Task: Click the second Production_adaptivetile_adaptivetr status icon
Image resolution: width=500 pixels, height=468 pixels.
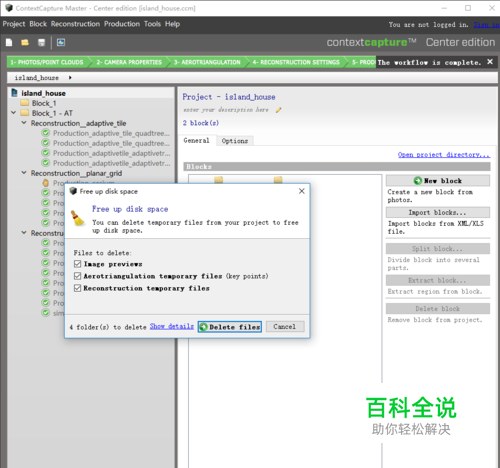Action: pyautogui.click(x=46, y=163)
